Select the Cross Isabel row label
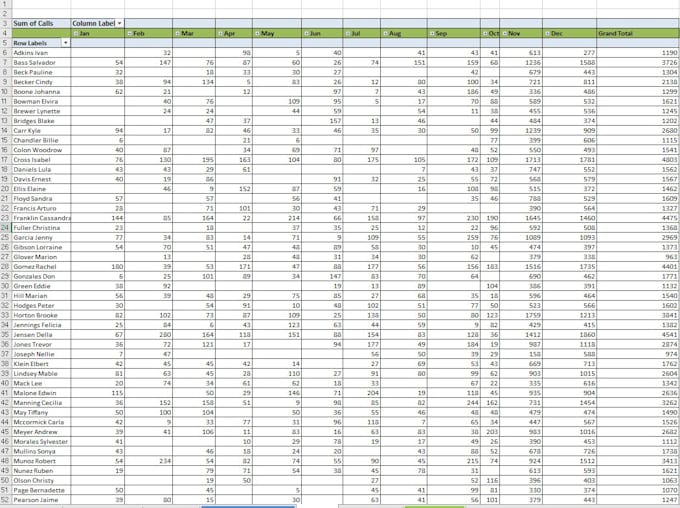The height and width of the screenshot is (508, 680). [x=41, y=160]
